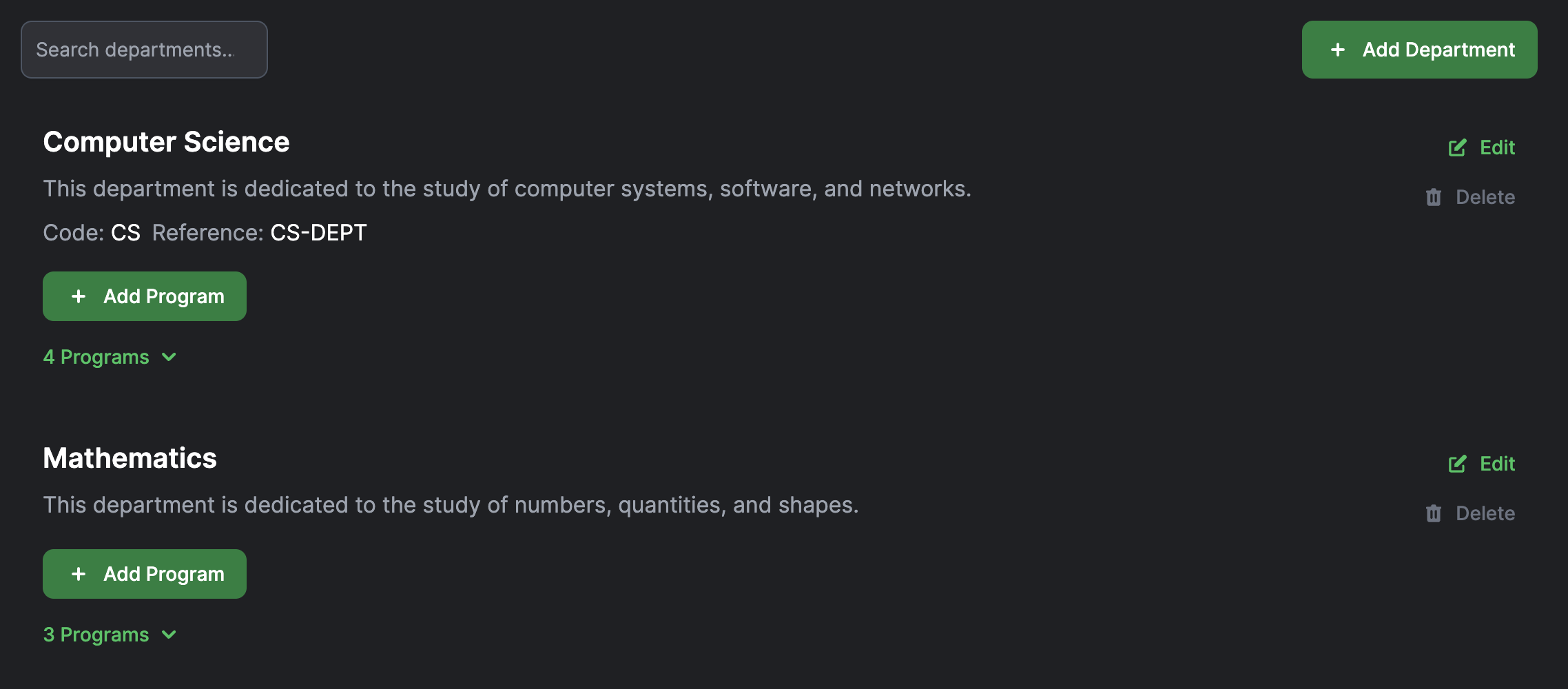The height and width of the screenshot is (689, 1568).
Task: Click the chevron next to 4 Programs
Action: (169, 357)
